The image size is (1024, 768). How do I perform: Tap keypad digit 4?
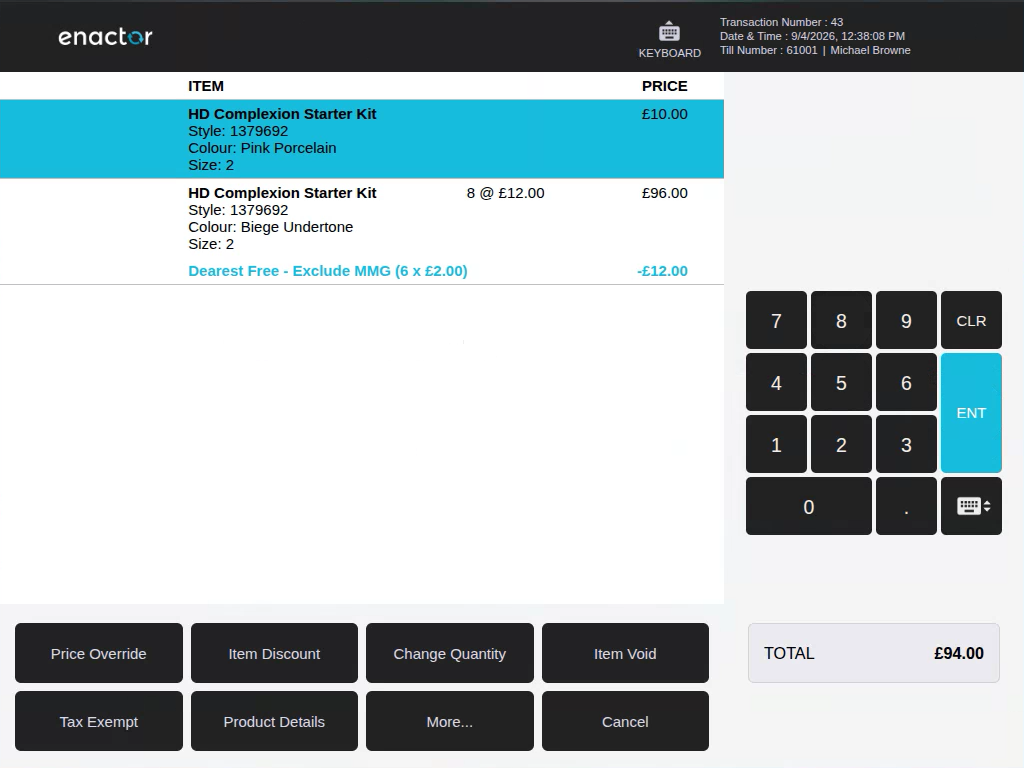click(x=776, y=382)
